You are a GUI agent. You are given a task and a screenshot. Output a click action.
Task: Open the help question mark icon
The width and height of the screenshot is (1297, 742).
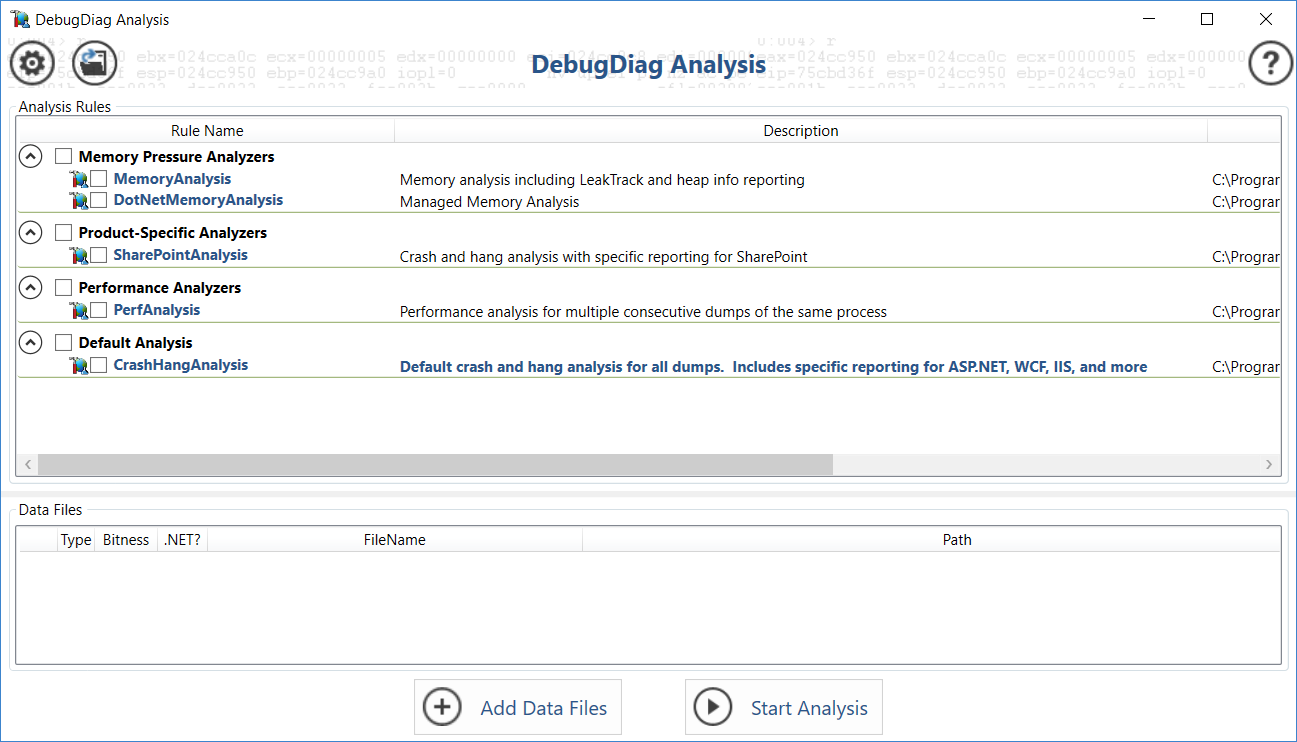pos(1271,64)
